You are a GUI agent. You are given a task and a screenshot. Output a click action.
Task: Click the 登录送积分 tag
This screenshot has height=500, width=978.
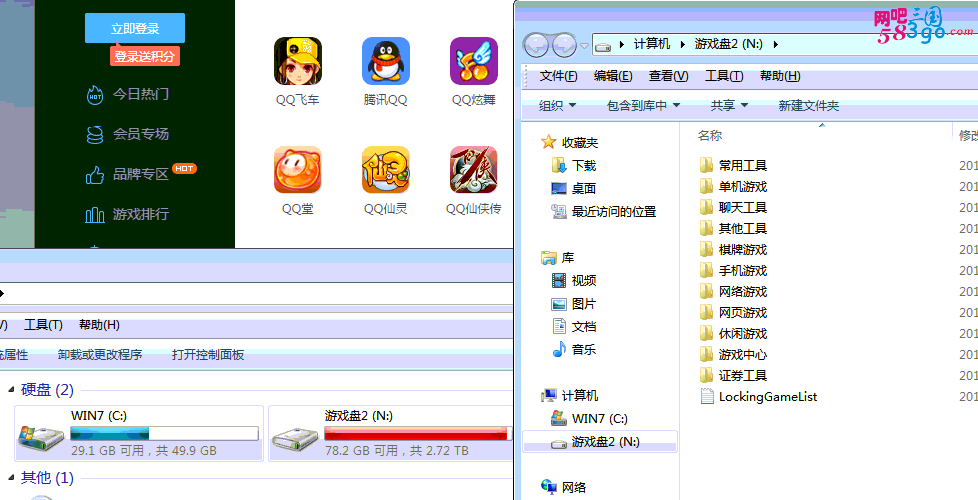pos(144,56)
